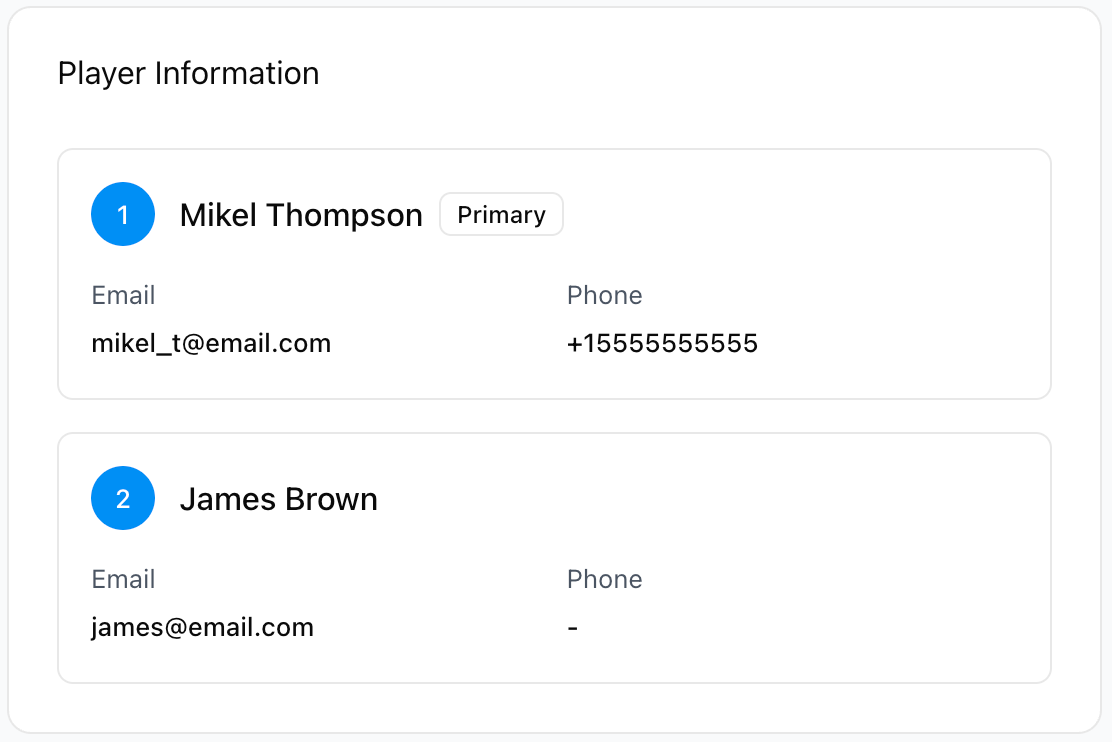Click the Phone label under Mikel Thompson
This screenshot has height=742, width=1112.
pos(604,296)
